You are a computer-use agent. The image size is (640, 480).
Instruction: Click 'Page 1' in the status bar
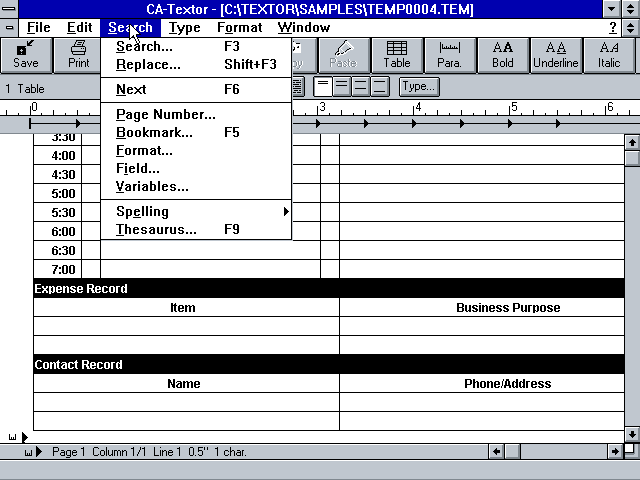(x=69, y=452)
